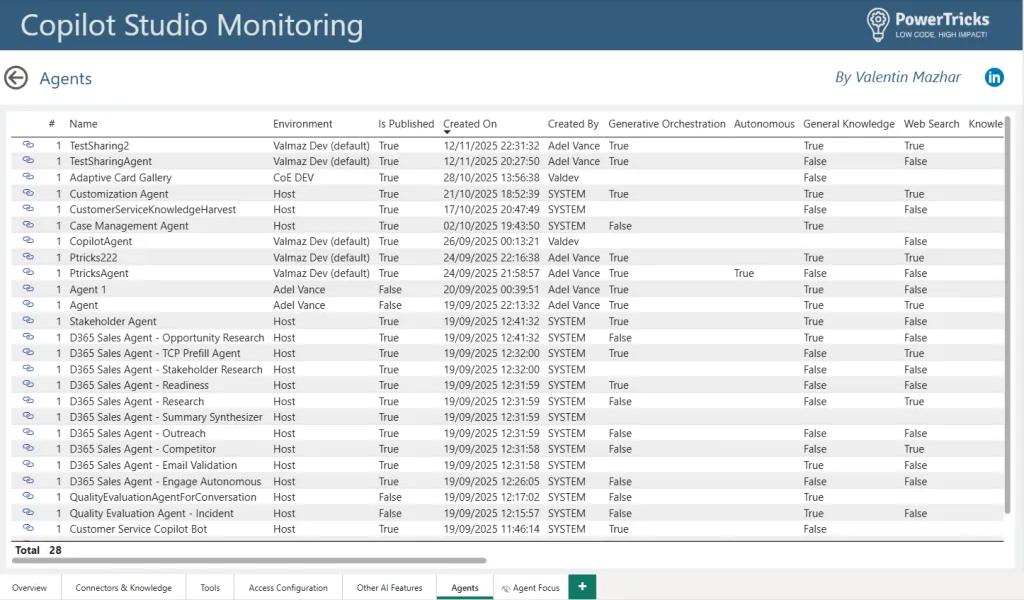Open link icon for Stakeholder Agent row
The image size is (1024, 600).
pyautogui.click(x=28, y=321)
